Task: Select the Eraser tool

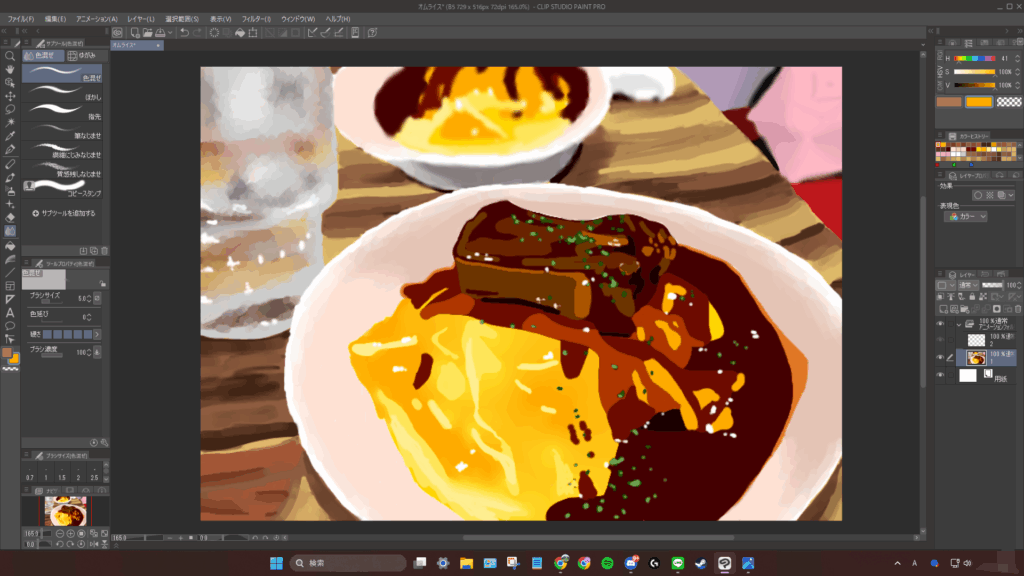Action: 10,217
